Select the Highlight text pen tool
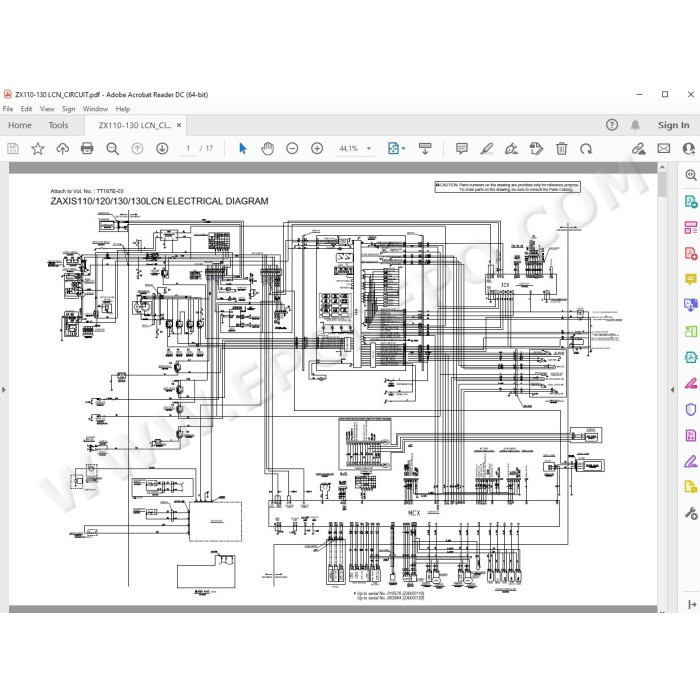 click(x=487, y=148)
